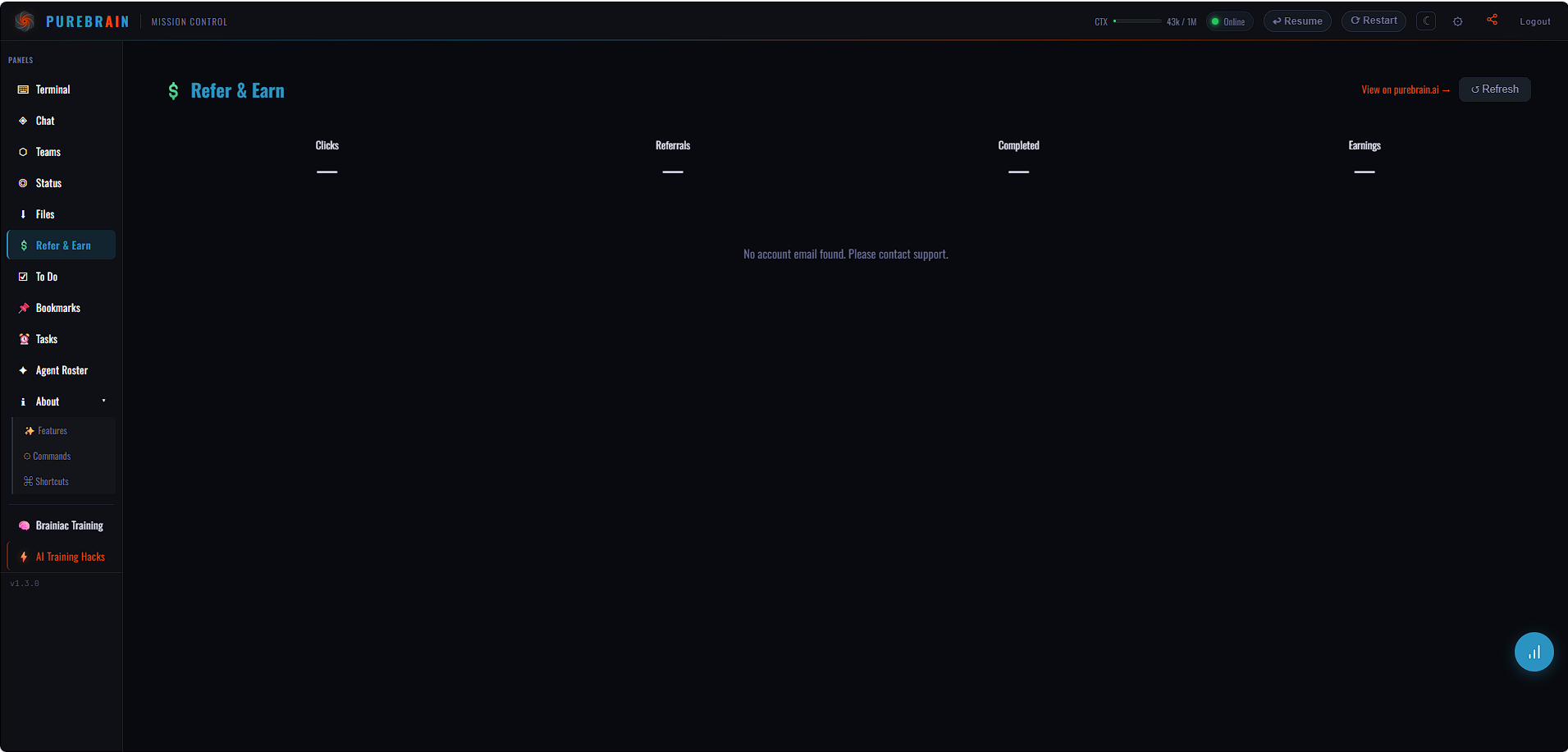Open the Agent Roster panel
The image size is (1568, 752).
62,370
